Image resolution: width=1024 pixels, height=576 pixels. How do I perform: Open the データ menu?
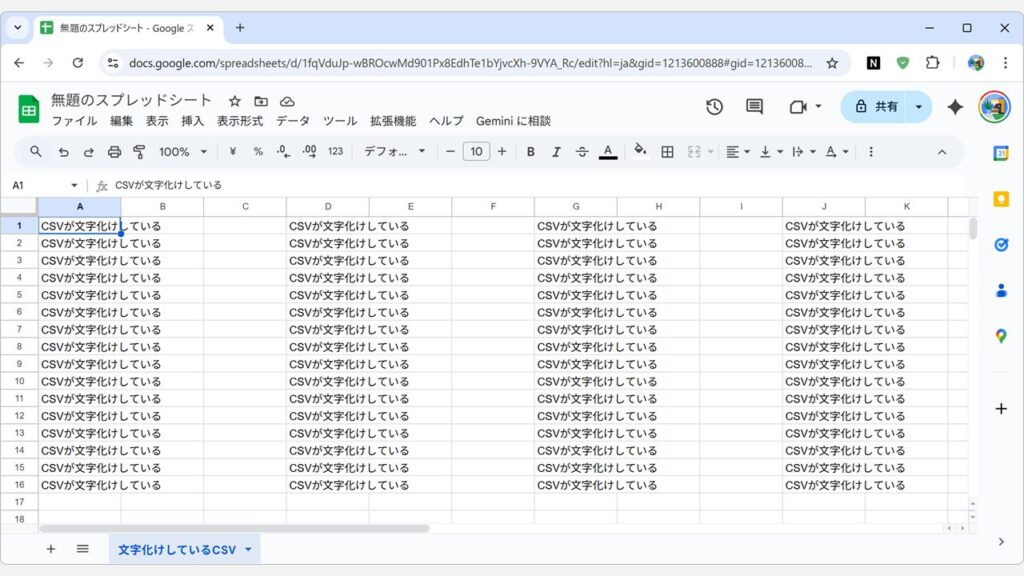click(x=293, y=121)
